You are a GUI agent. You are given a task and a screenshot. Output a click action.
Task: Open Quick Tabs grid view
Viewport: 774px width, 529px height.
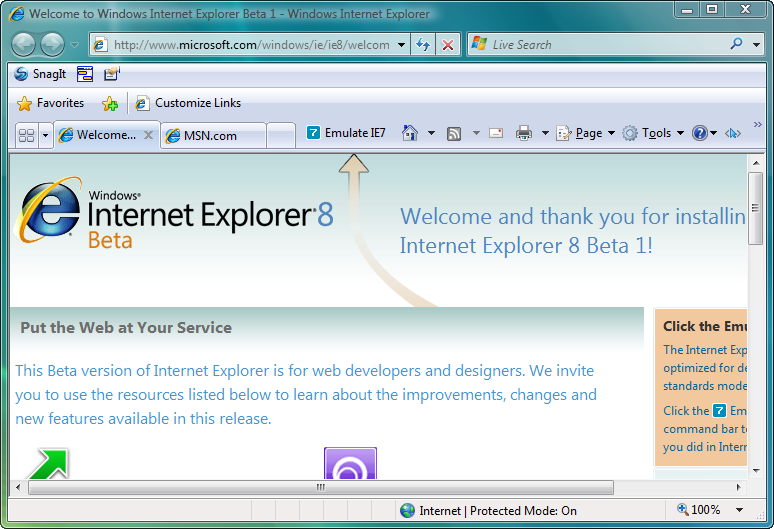(x=27, y=135)
